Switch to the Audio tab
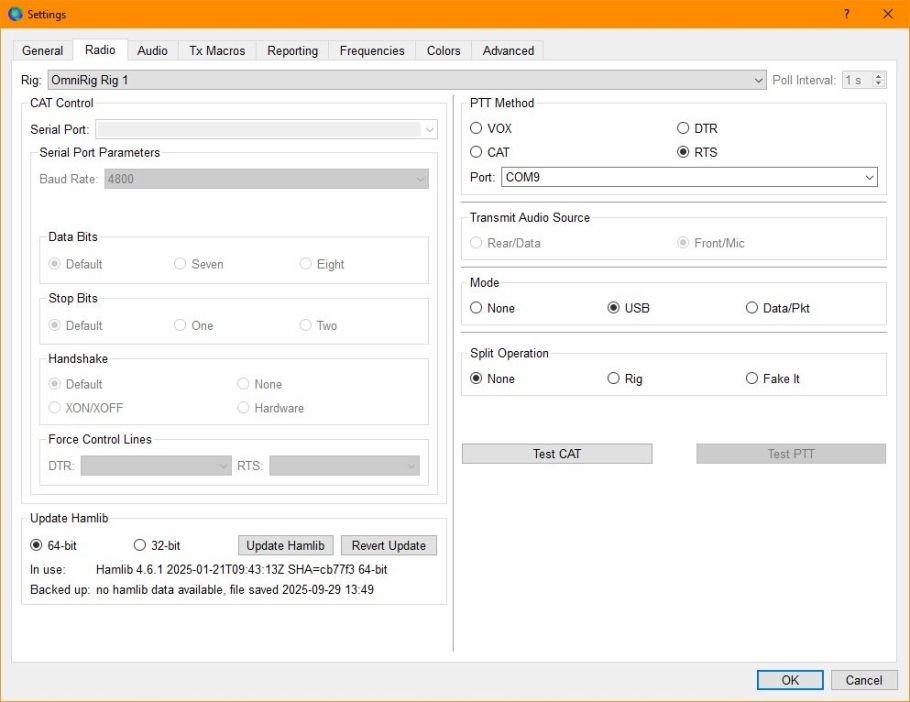The width and height of the screenshot is (910, 702). [x=152, y=51]
